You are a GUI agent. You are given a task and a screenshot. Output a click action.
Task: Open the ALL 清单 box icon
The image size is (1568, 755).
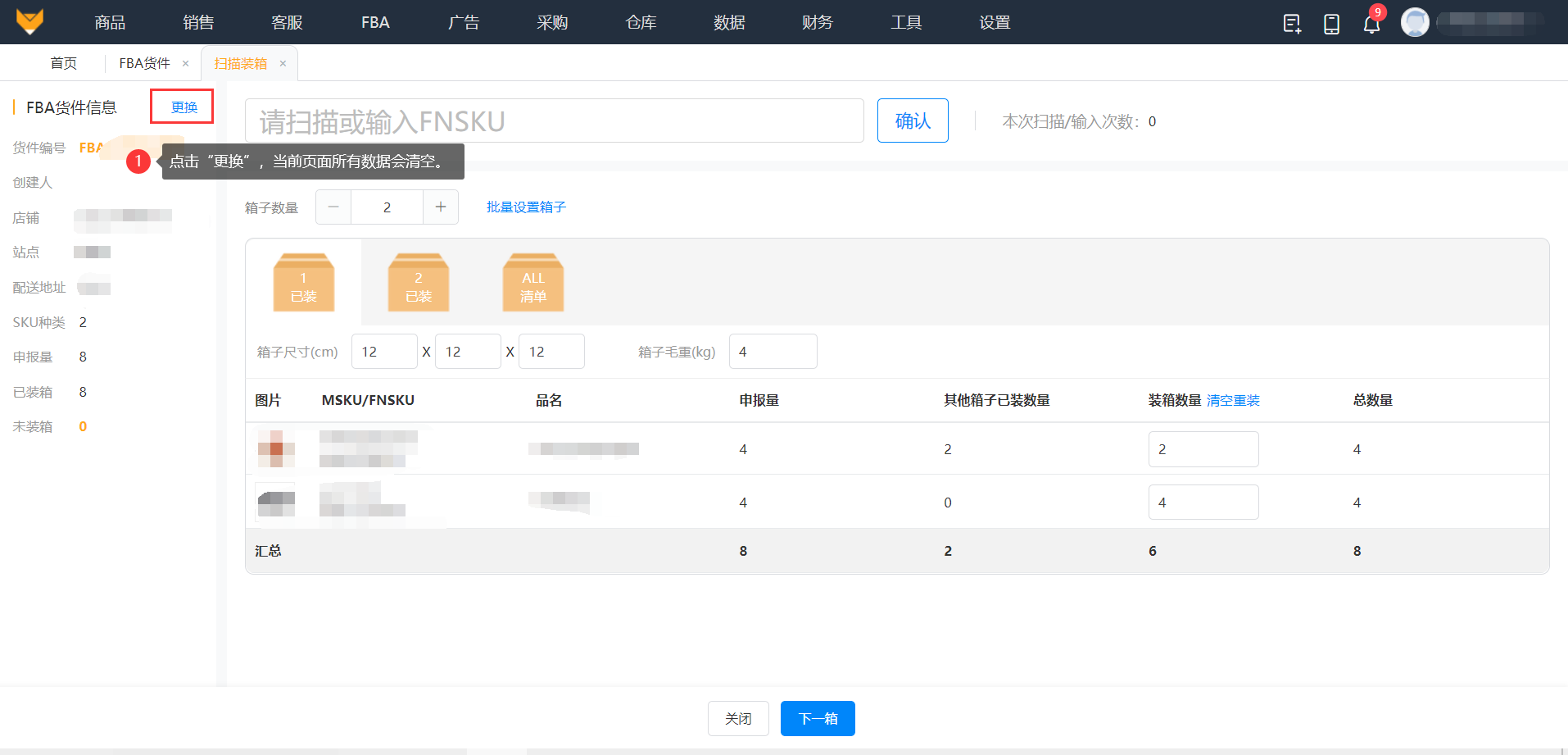[x=532, y=283]
